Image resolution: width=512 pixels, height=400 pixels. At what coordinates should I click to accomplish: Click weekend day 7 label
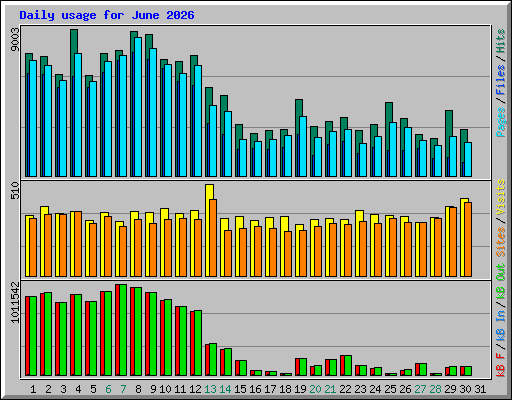pyautogui.click(x=123, y=389)
